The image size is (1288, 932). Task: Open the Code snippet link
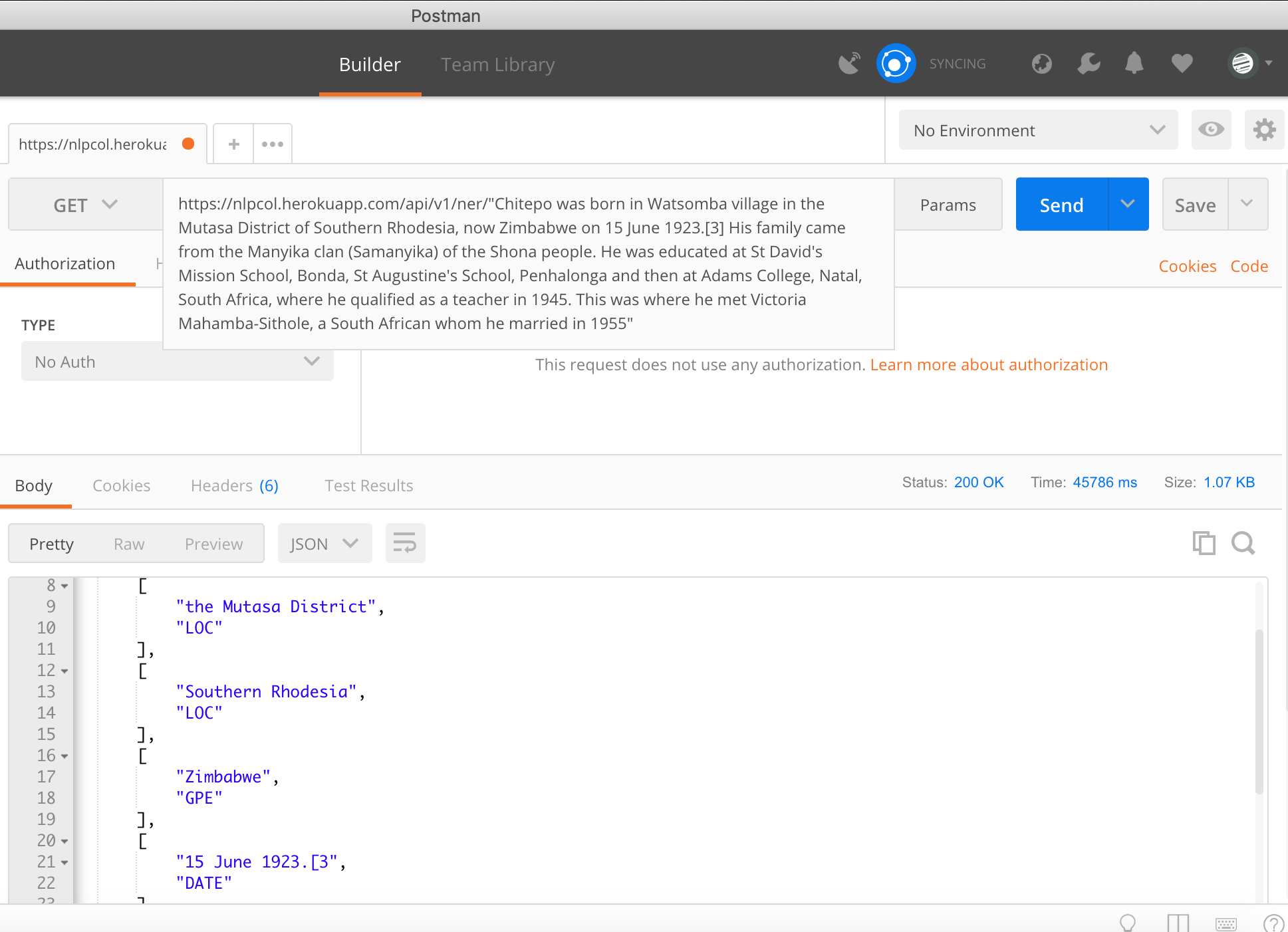click(1249, 266)
